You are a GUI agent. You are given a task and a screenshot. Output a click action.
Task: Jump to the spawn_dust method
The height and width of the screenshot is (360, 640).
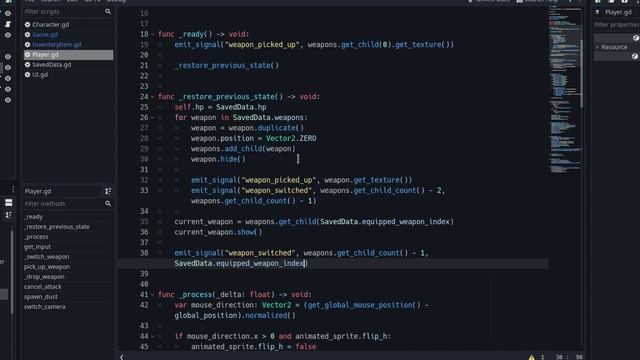pos(41,297)
